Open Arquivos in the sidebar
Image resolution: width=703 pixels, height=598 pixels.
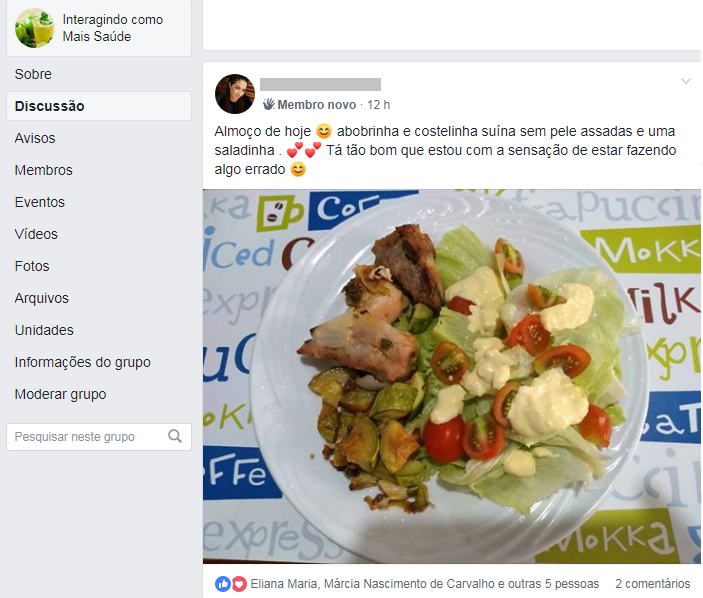pos(42,298)
